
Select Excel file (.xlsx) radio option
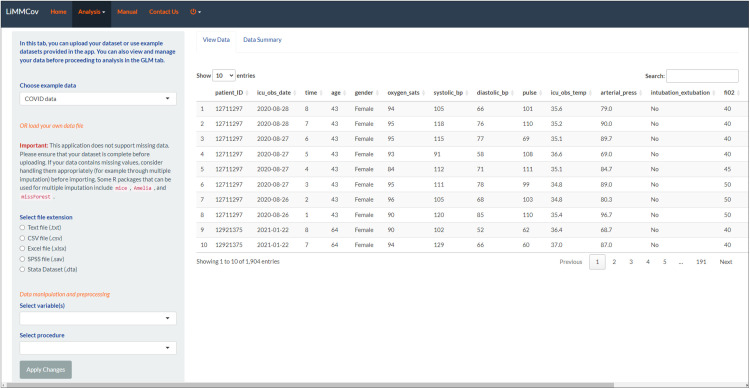click(x=22, y=249)
